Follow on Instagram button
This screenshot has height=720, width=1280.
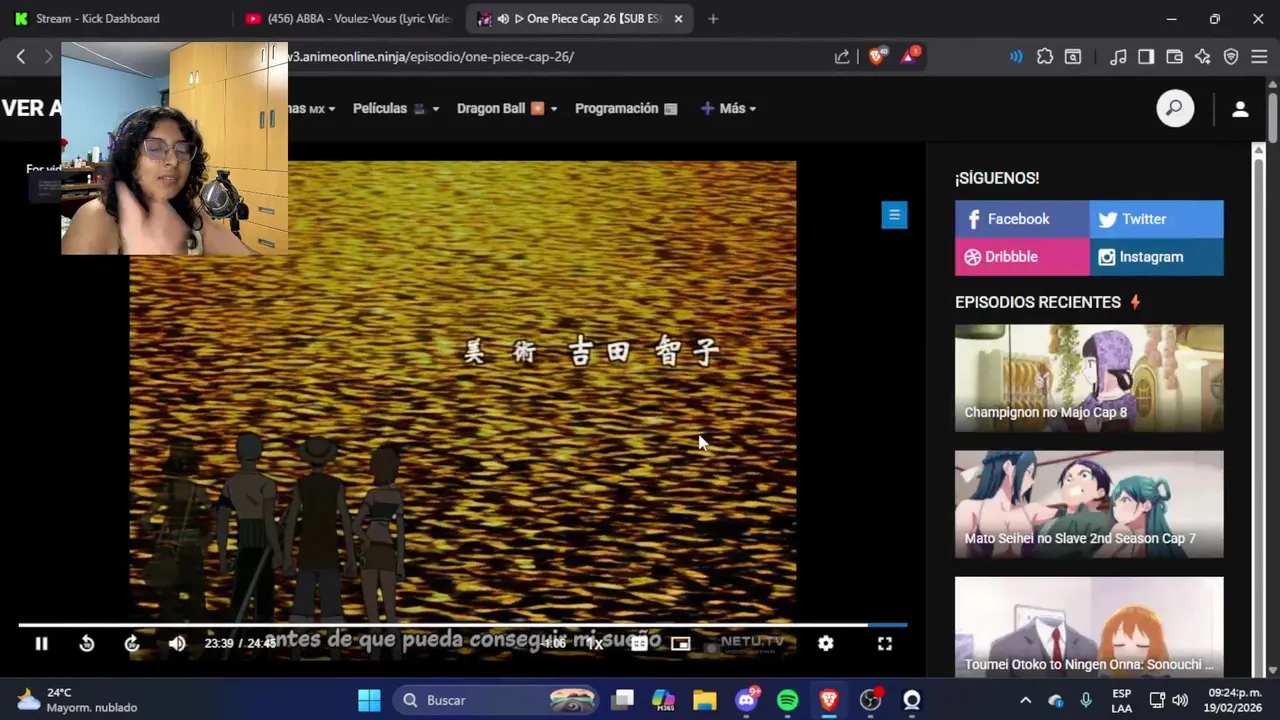1156,257
